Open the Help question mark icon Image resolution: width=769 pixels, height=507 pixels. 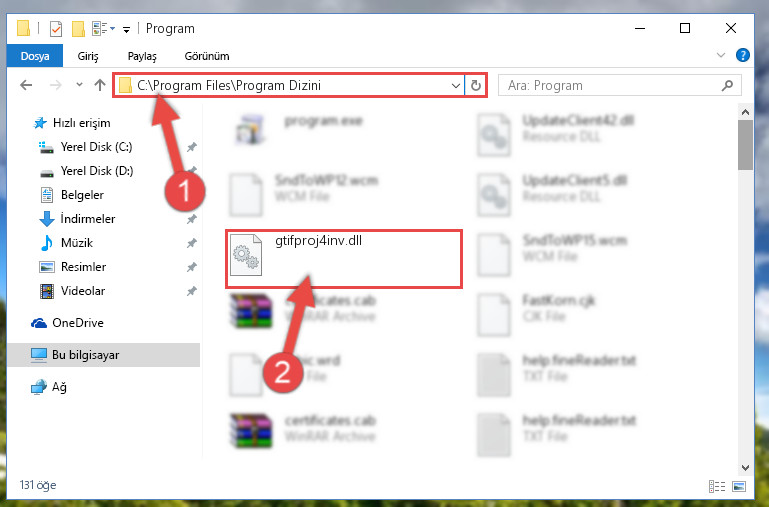coord(743,55)
